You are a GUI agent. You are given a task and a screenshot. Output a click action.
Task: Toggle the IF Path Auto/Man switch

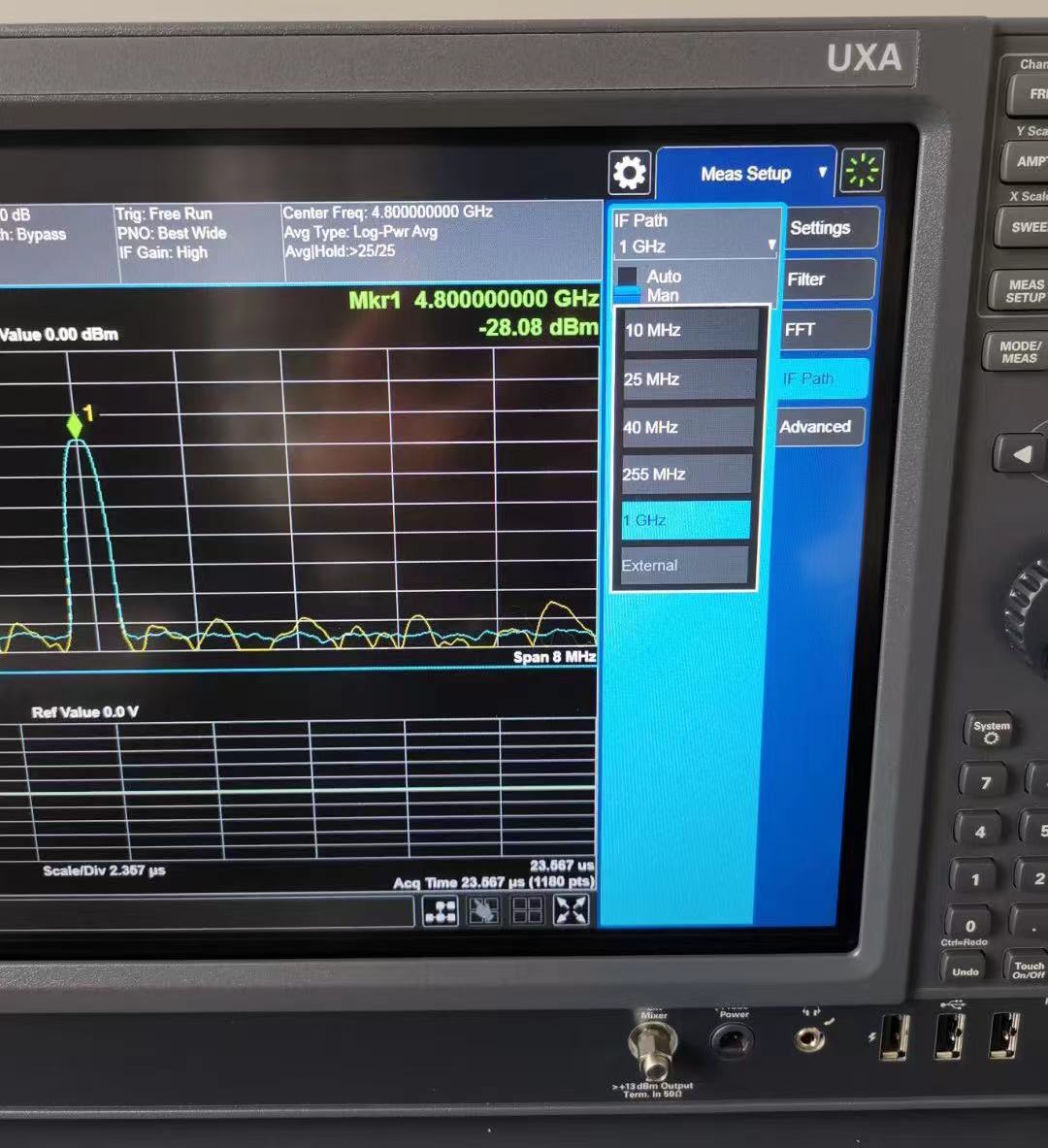point(628,285)
